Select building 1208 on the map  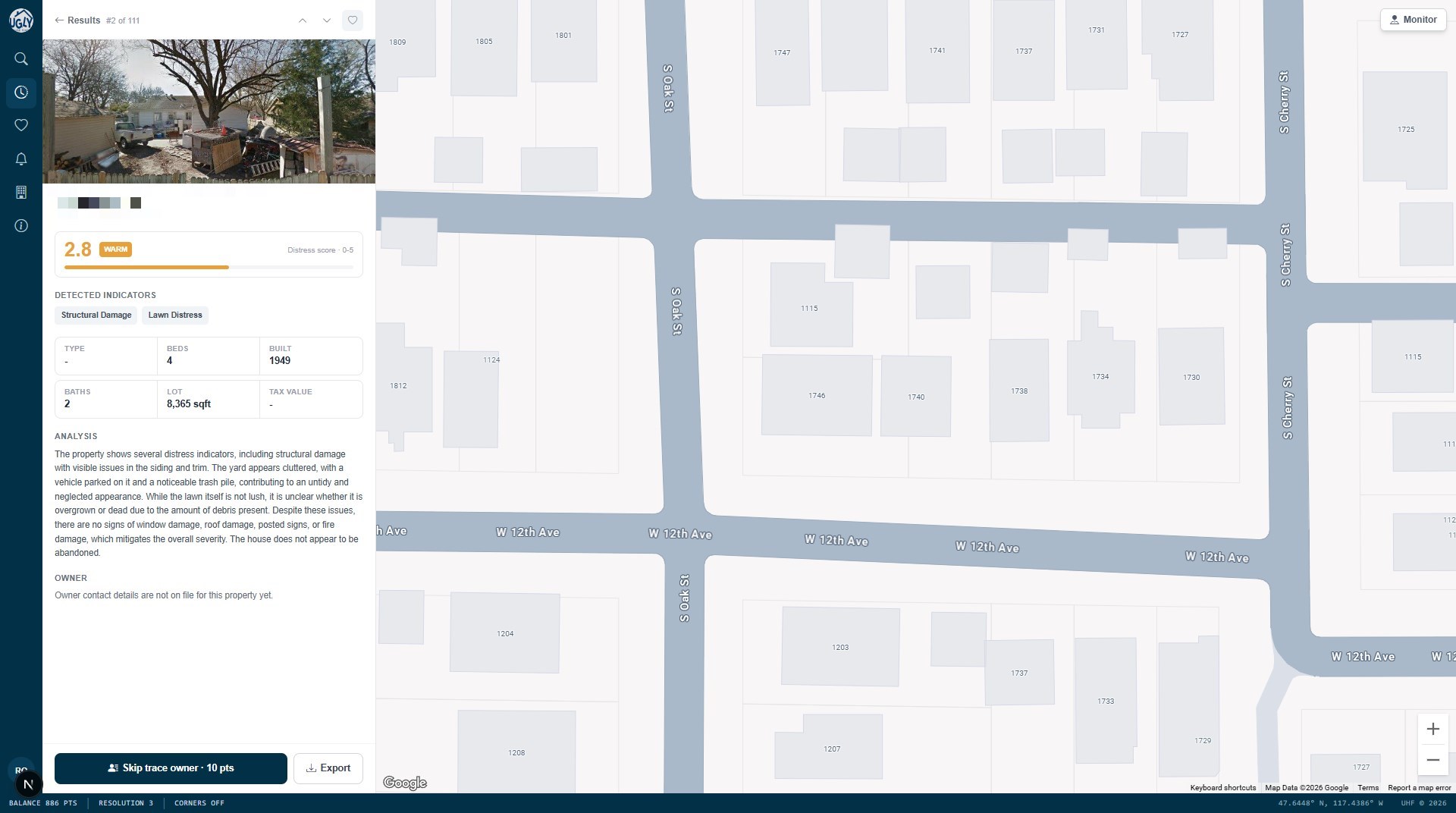[516, 752]
